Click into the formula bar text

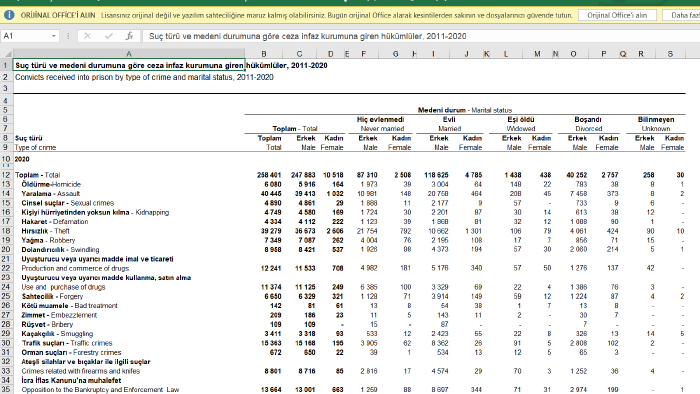420,36
